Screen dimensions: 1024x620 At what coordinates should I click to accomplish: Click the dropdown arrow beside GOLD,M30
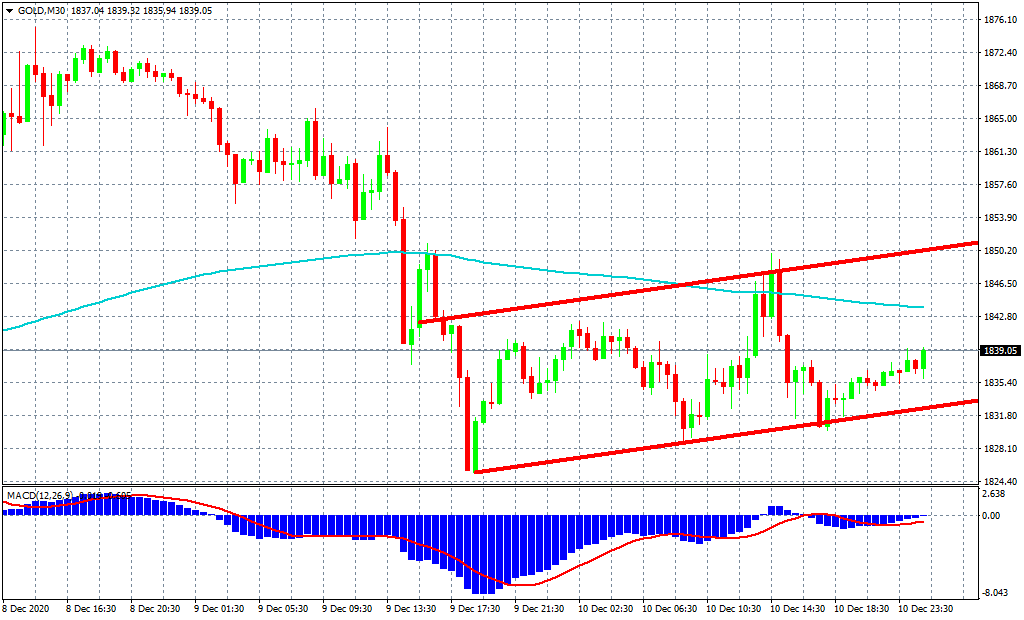(x=9, y=9)
